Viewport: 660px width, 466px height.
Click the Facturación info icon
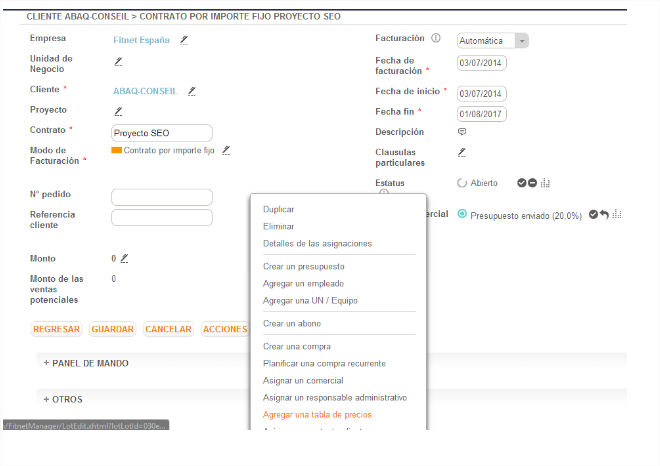pyautogui.click(x=436, y=39)
